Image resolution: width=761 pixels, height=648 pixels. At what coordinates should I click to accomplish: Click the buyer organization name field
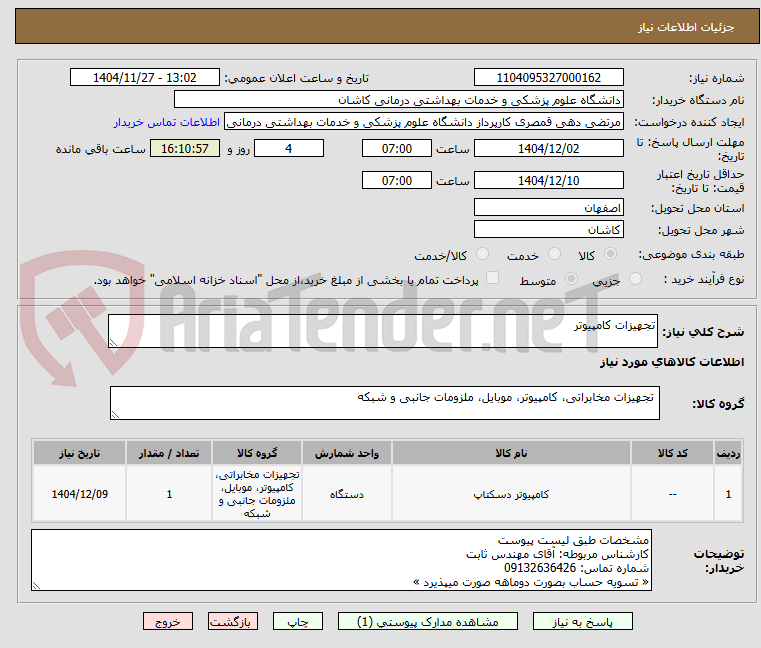(x=398, y=100)
